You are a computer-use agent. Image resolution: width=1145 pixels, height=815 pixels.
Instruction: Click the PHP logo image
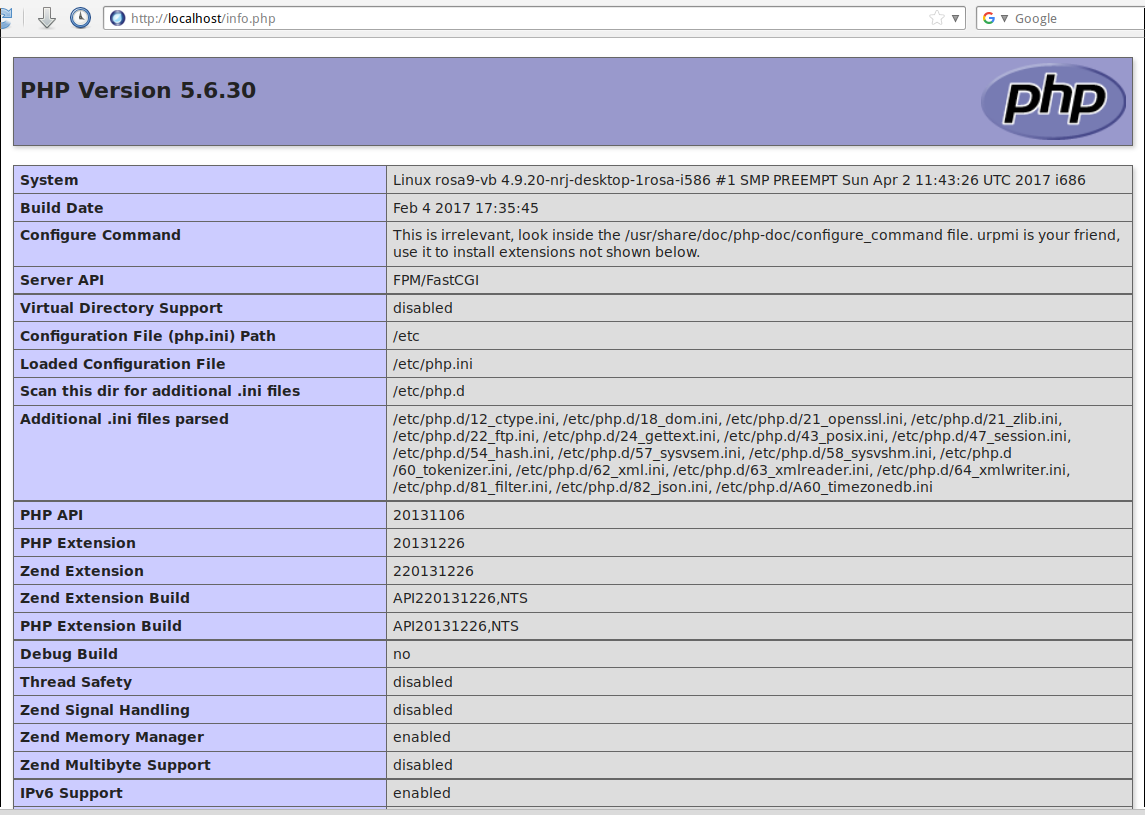1053,102
